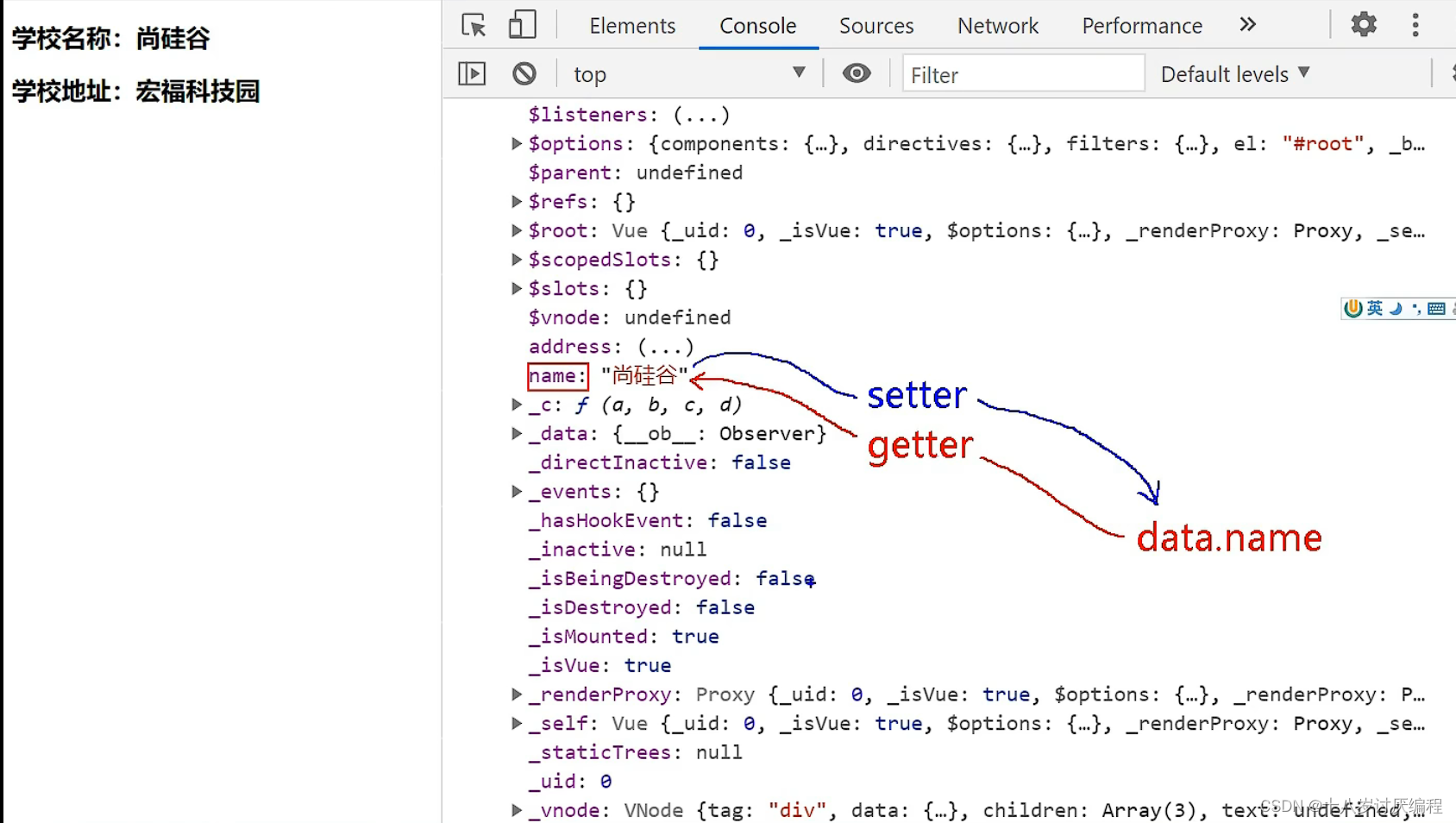Toggle the live expression eye icon
This screenshot has height=823, width=1456.
point(856,73)
